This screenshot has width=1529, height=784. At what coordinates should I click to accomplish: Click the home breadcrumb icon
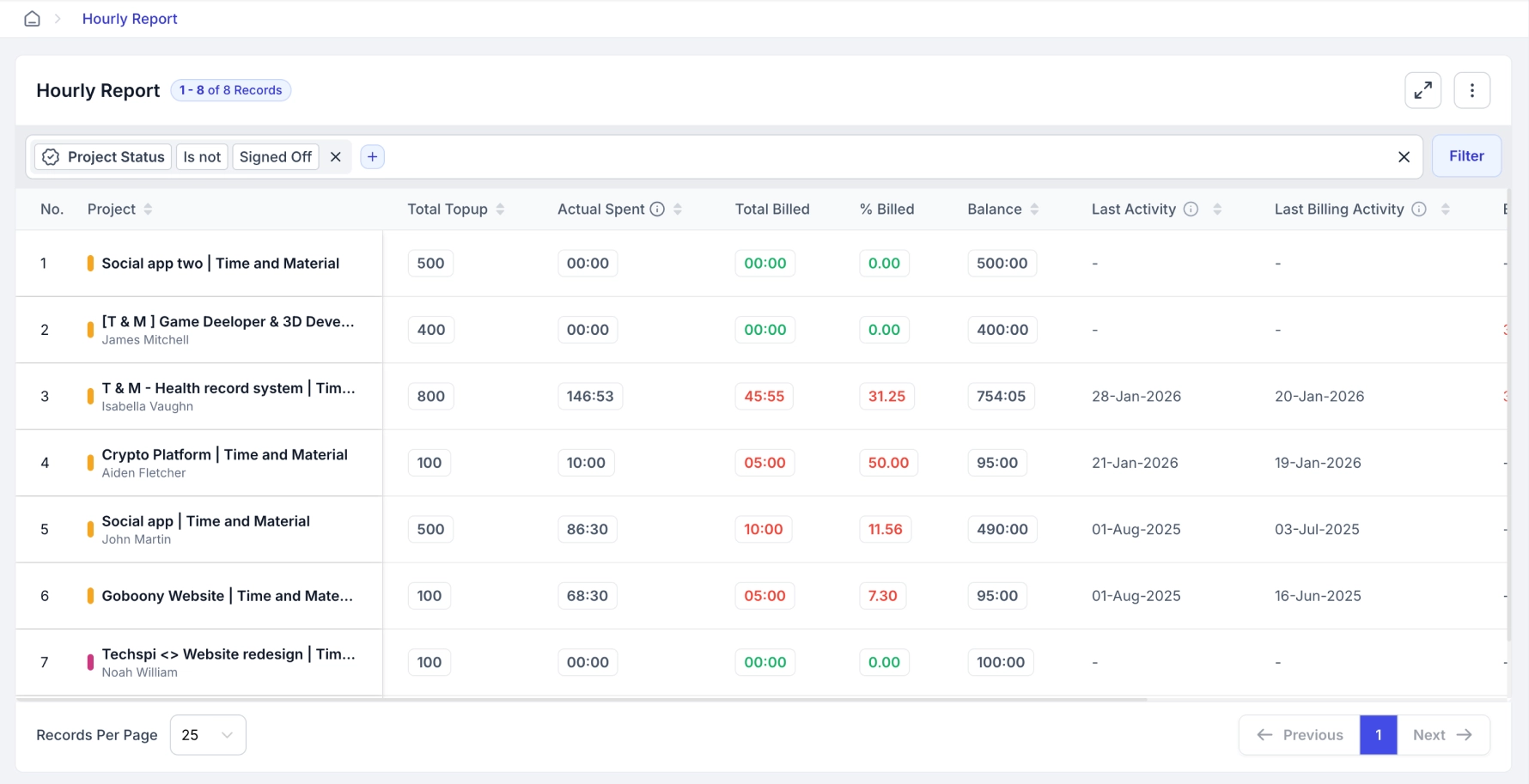(32, 18)
